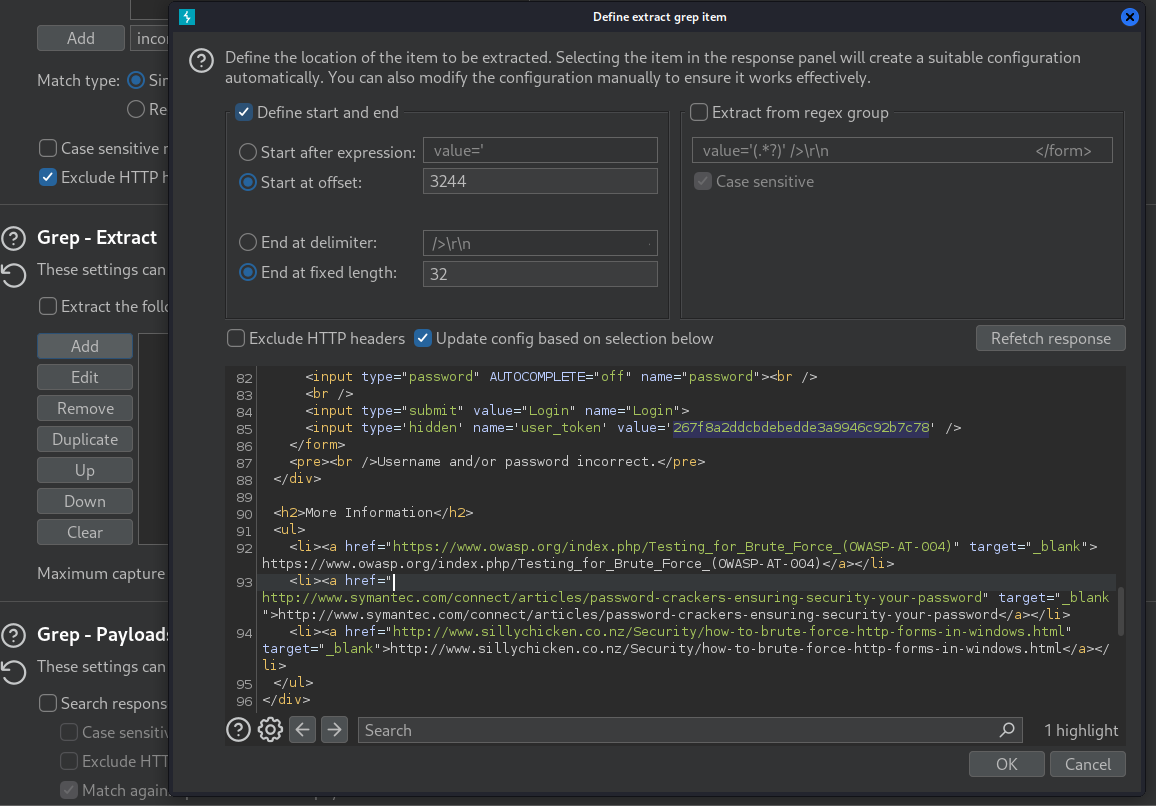Open search settings with the gear icon
Viewport: 1156px width, 806px height.
tap(270, 730)
